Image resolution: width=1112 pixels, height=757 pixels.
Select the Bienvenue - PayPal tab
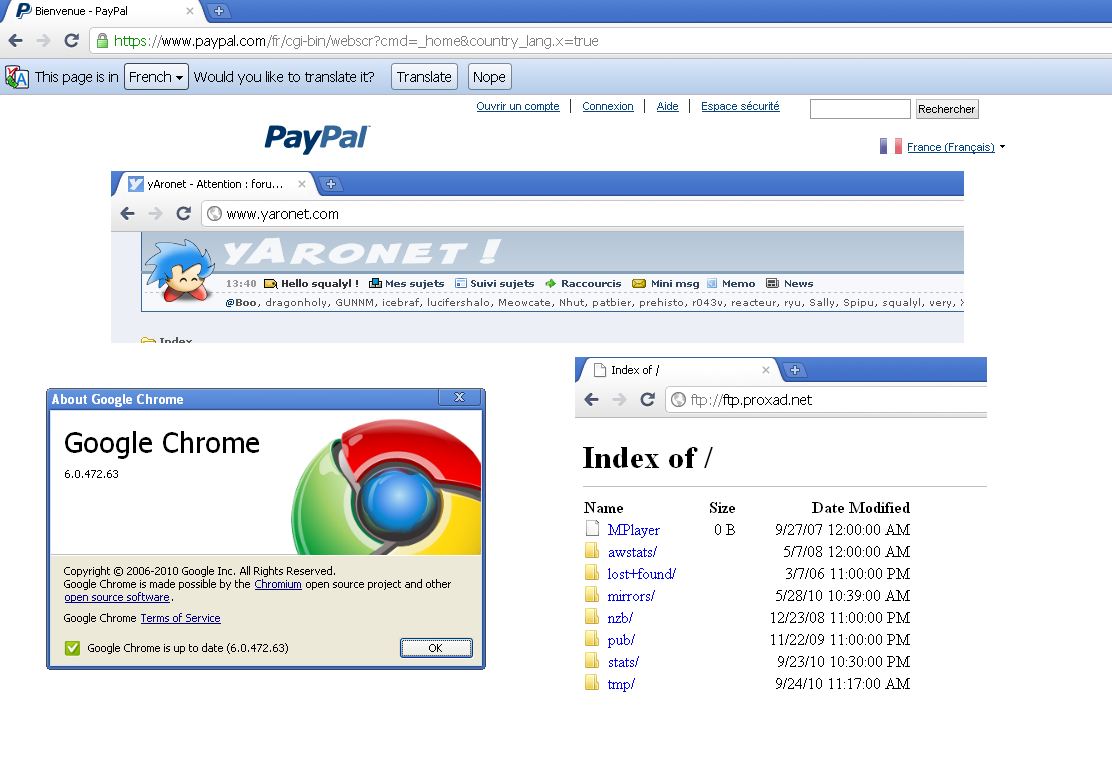(100, 11)
